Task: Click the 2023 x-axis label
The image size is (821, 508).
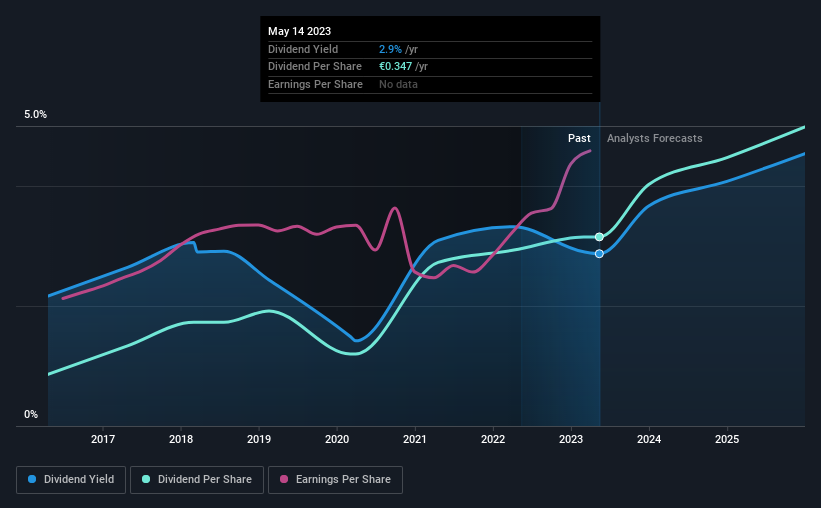Action: (571, 439)
